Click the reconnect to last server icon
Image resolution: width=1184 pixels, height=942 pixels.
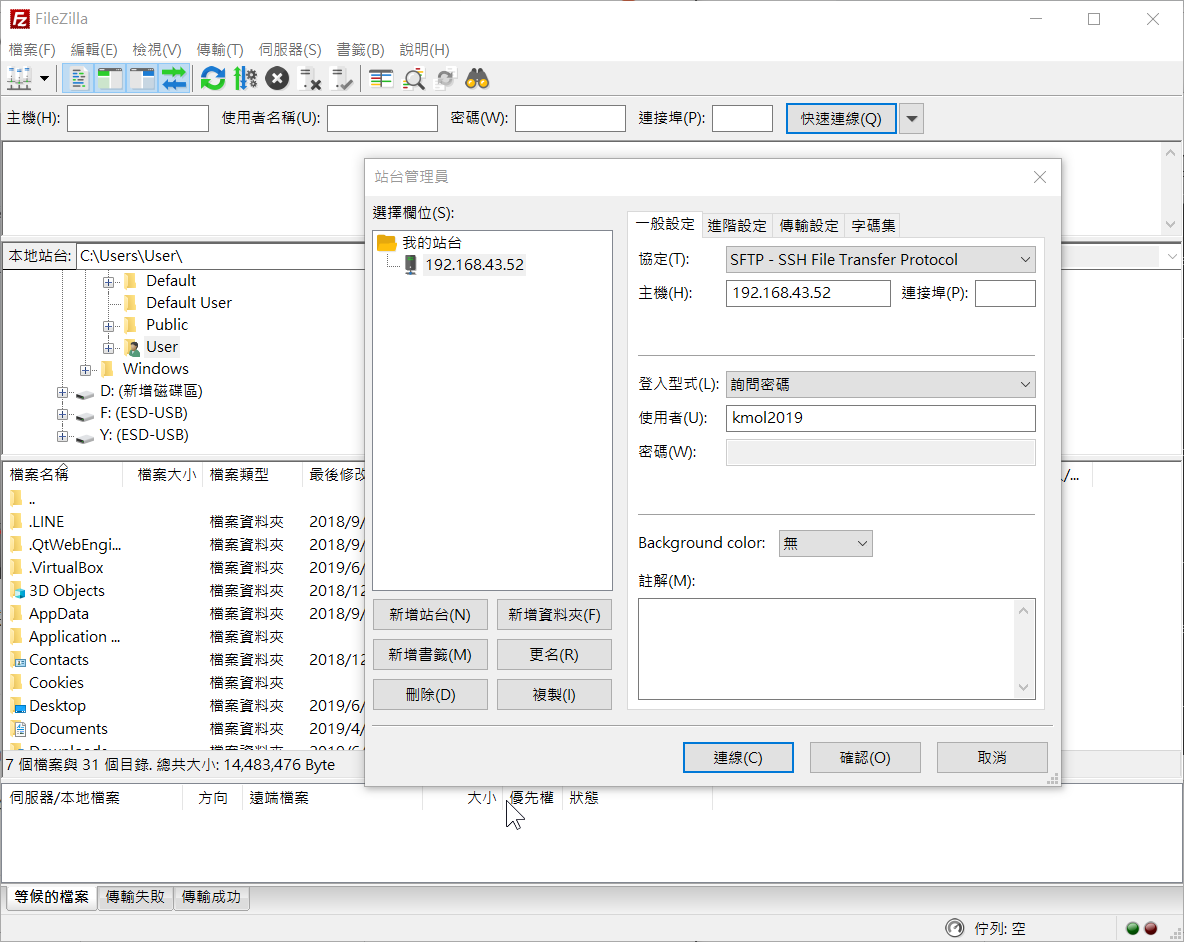point(342,78)
